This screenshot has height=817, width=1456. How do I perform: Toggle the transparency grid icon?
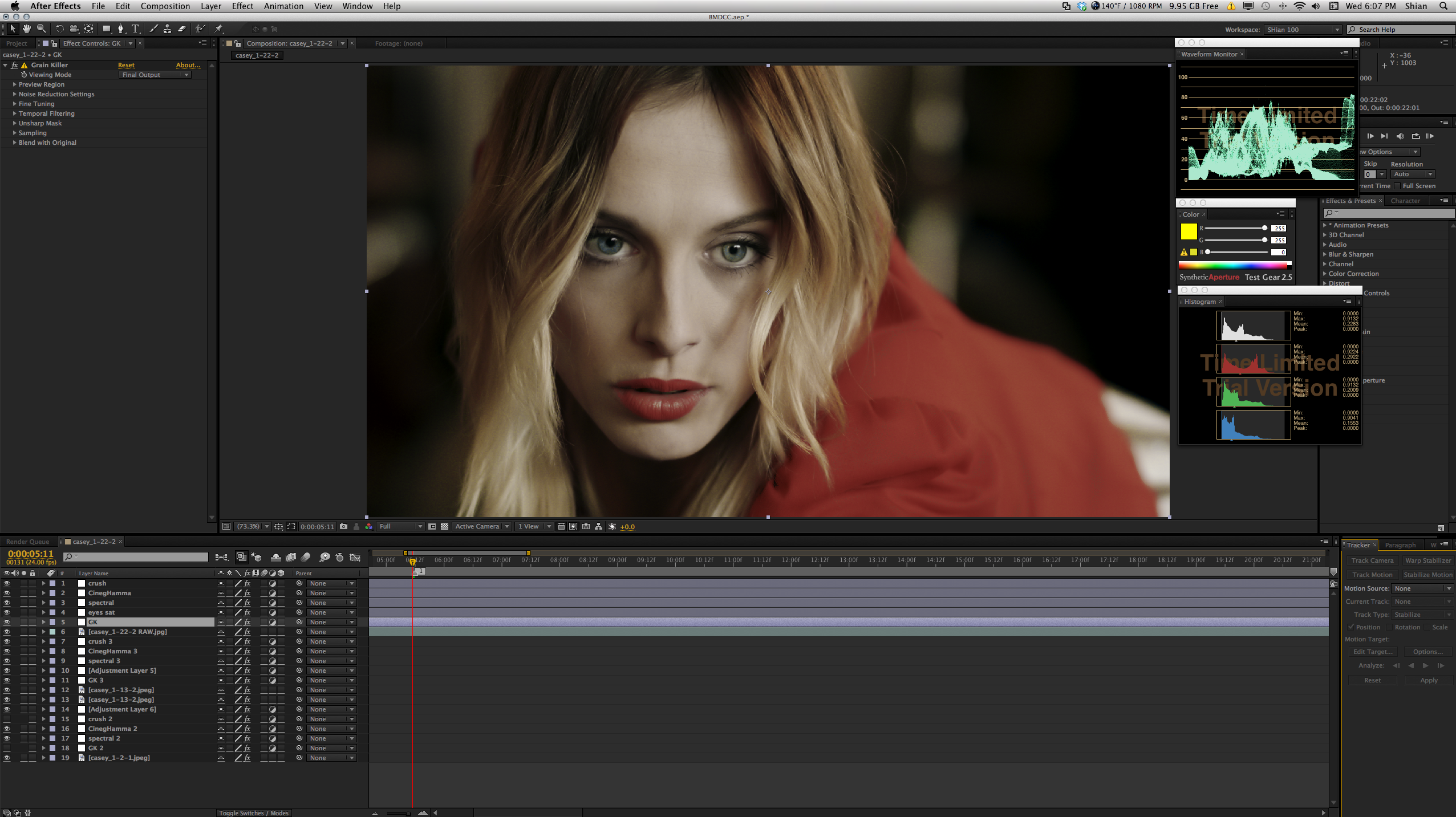coord(445,526)
